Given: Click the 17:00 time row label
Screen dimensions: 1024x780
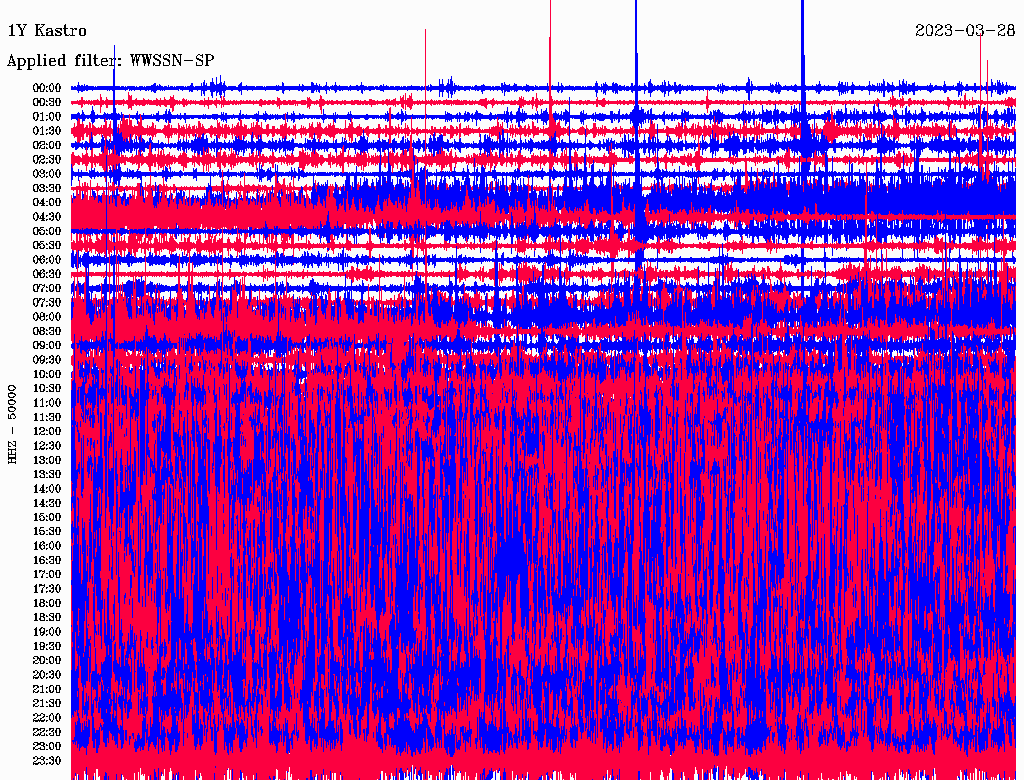Looking at the screenshot, I should 48,575.
